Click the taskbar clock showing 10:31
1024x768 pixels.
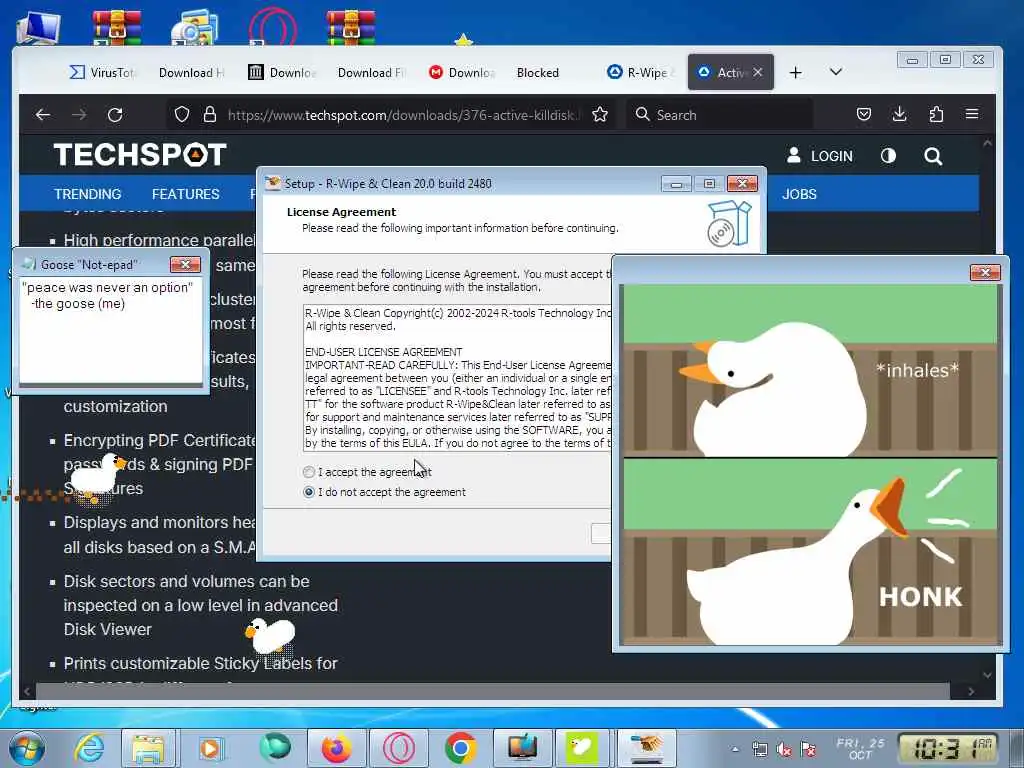[x=948, y=748]
